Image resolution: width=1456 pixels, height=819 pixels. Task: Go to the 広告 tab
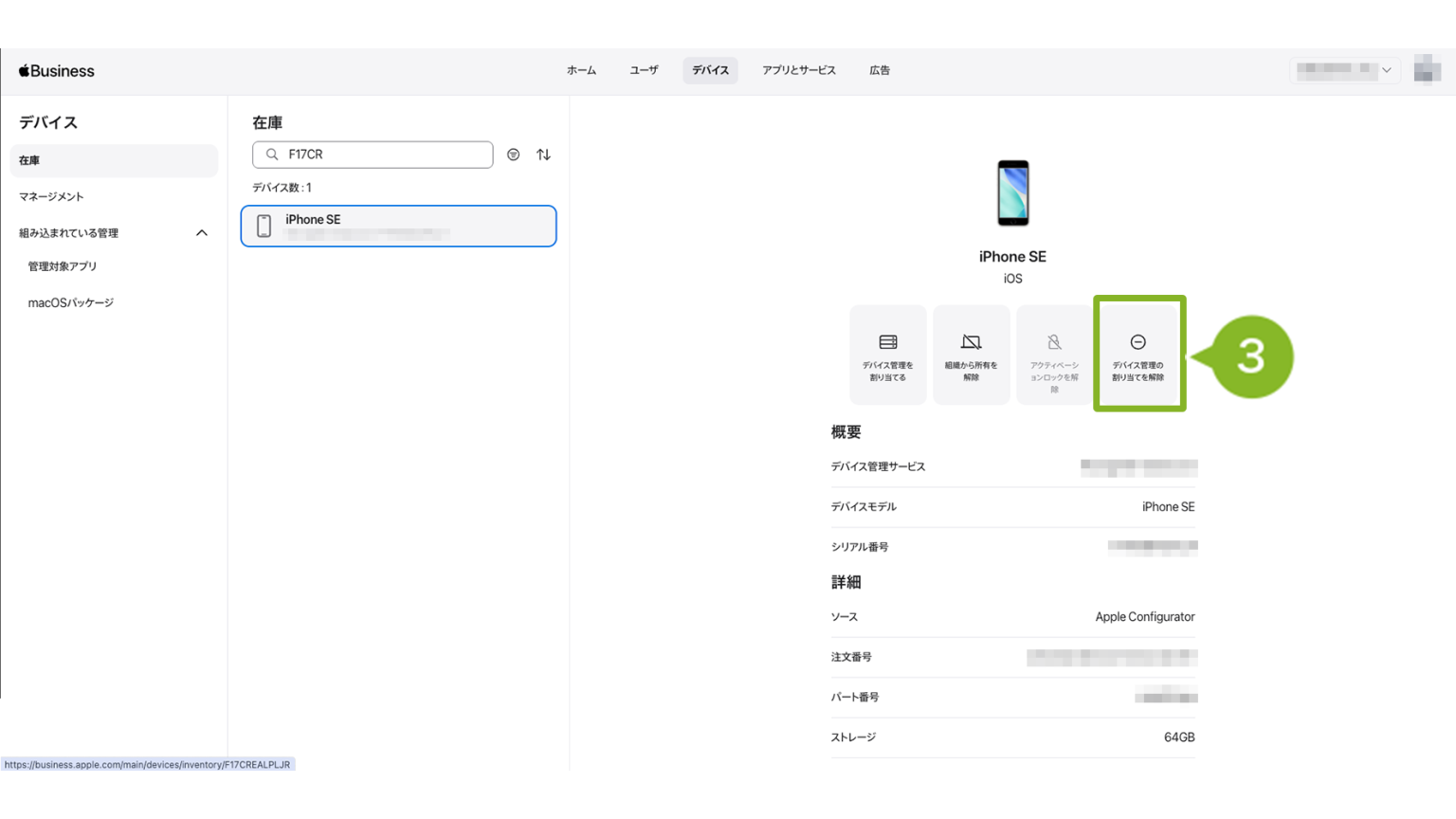pyautogui.click(x=880, y=70)
